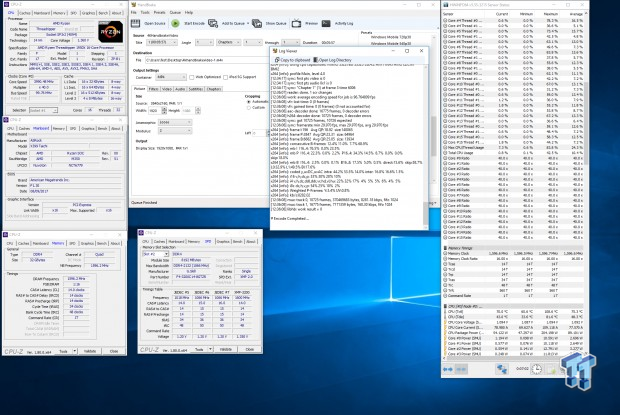Click the Total CPU Usage row icon
620x415 pixels.
[x=445, y=153]
